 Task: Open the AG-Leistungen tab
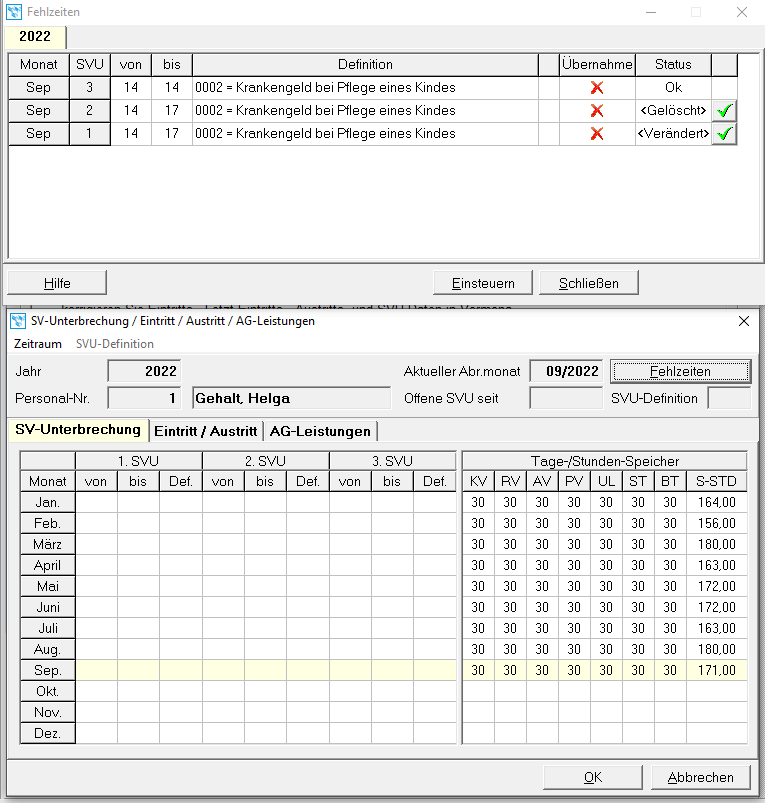pos(320,431)
